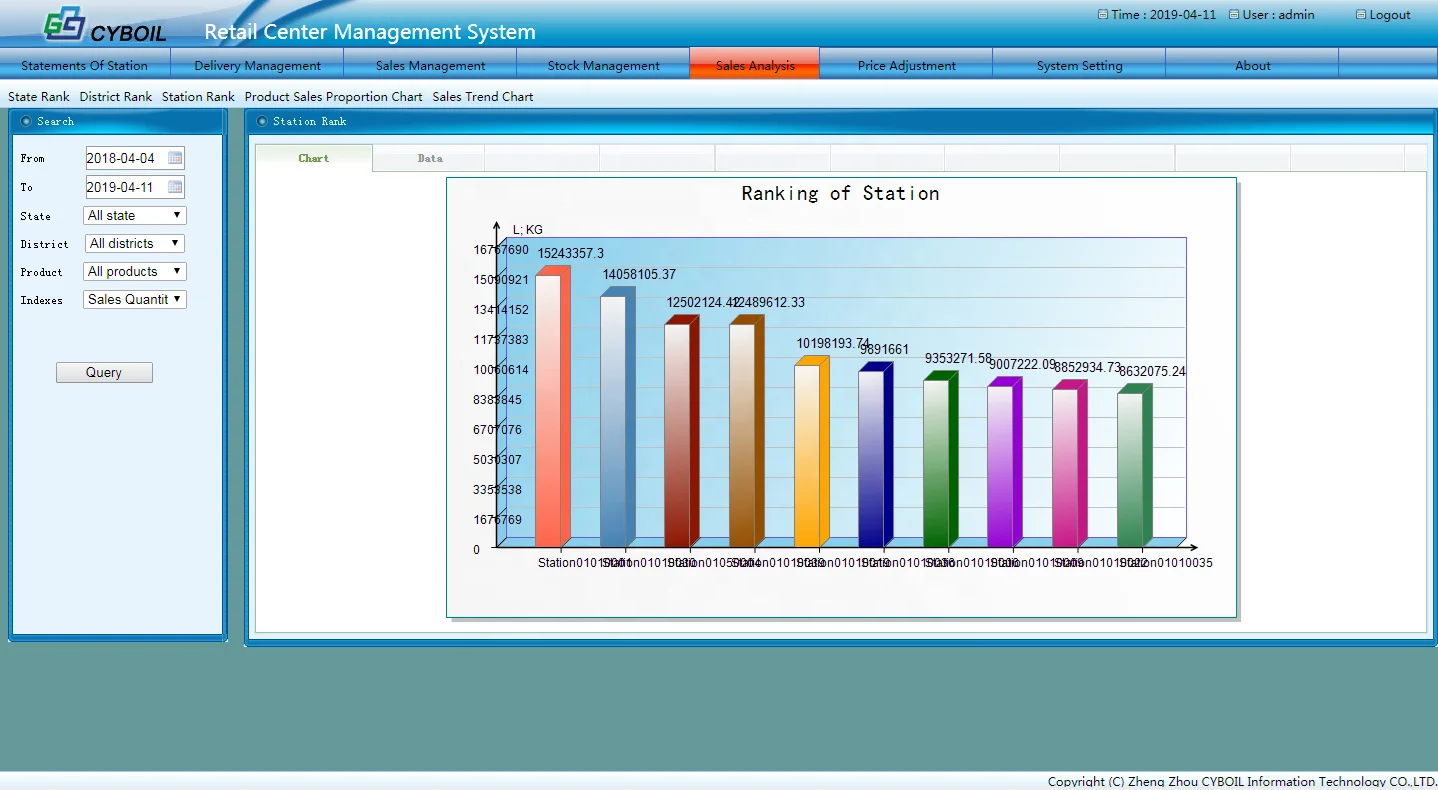Expand the District dropdown
Screen dimensions: 1438x790
pyautogui.click(x=135, y=244)
